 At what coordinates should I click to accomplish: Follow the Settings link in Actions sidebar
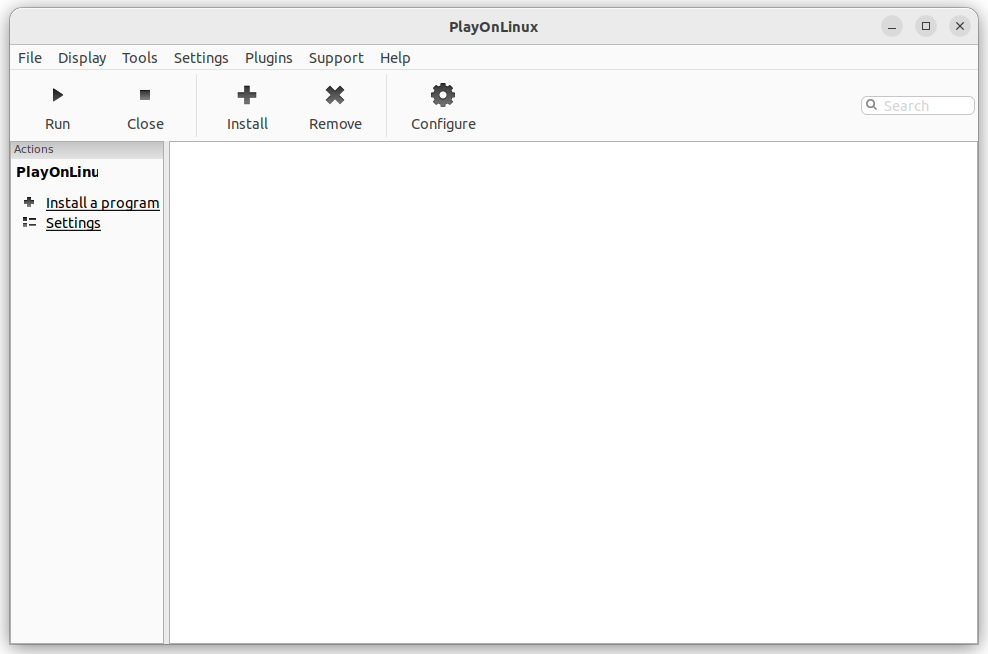[x=73, y=223]
